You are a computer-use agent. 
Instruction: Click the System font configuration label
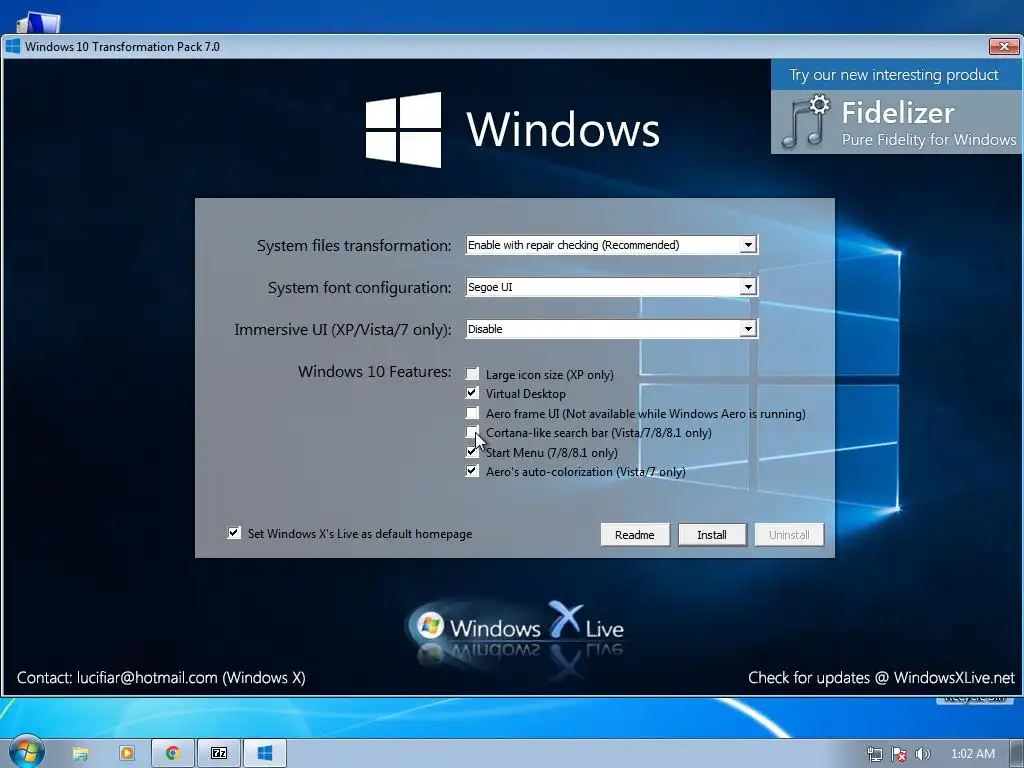point(359,287)
